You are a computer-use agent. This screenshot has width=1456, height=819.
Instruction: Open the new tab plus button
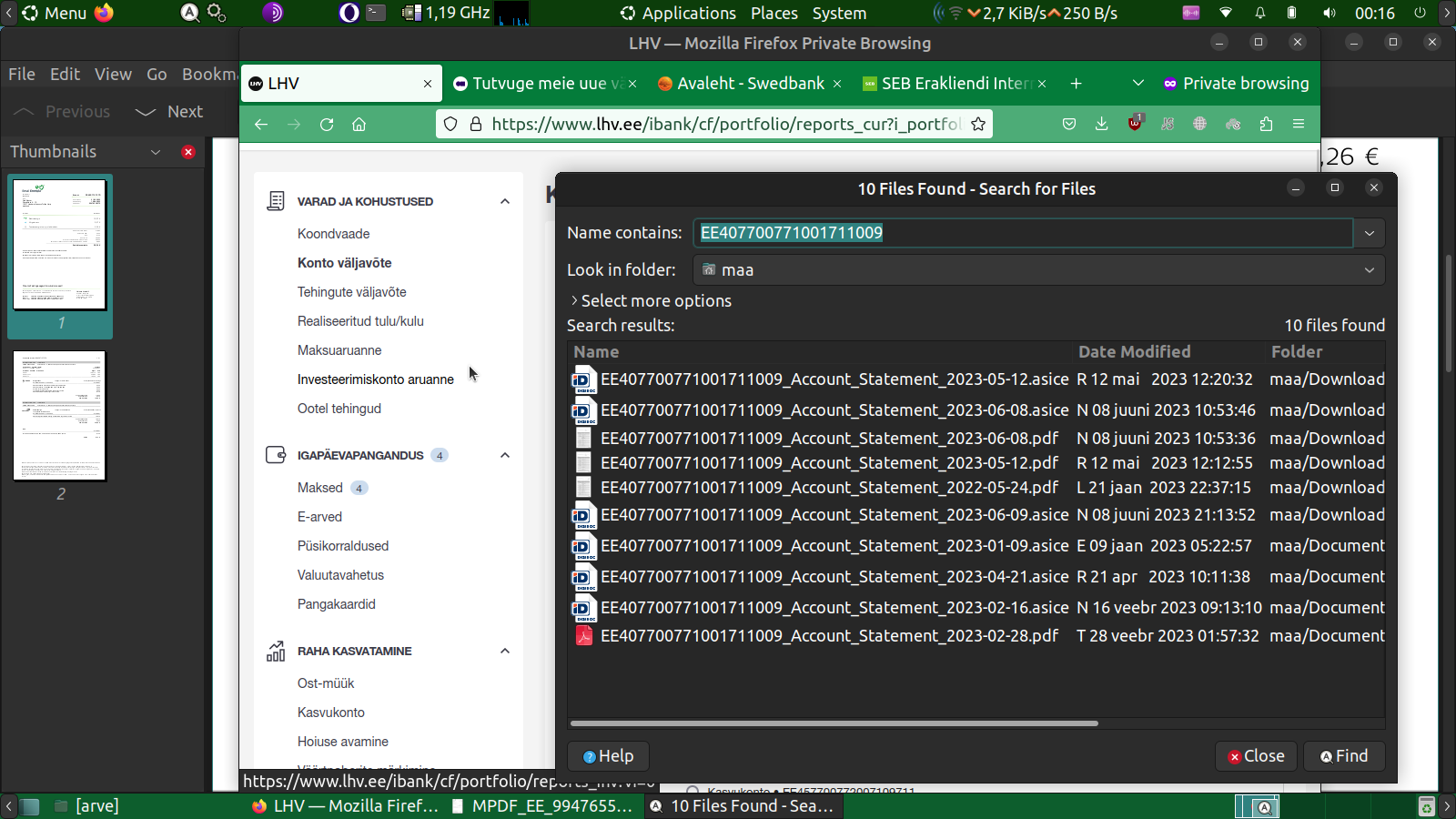click(1076, 84)
